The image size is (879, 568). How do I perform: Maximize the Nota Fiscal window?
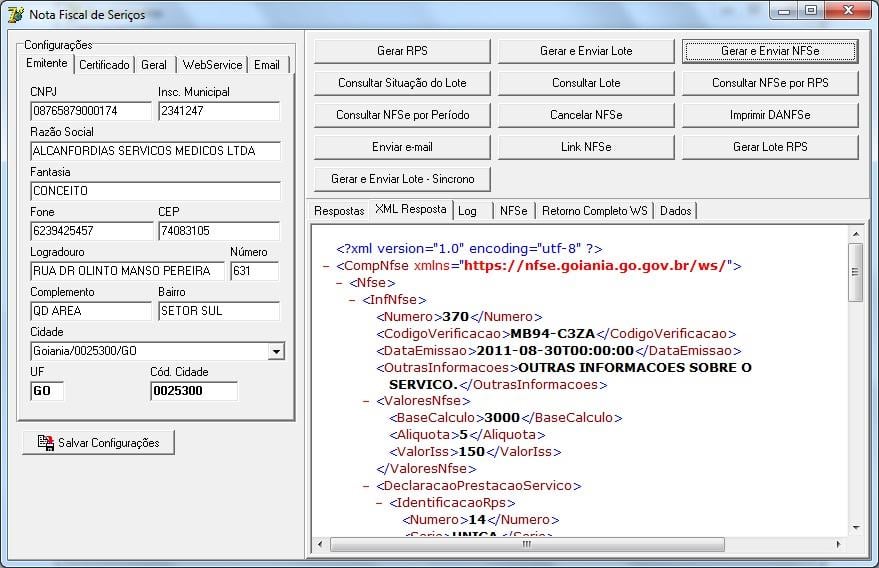pos(811,11)
